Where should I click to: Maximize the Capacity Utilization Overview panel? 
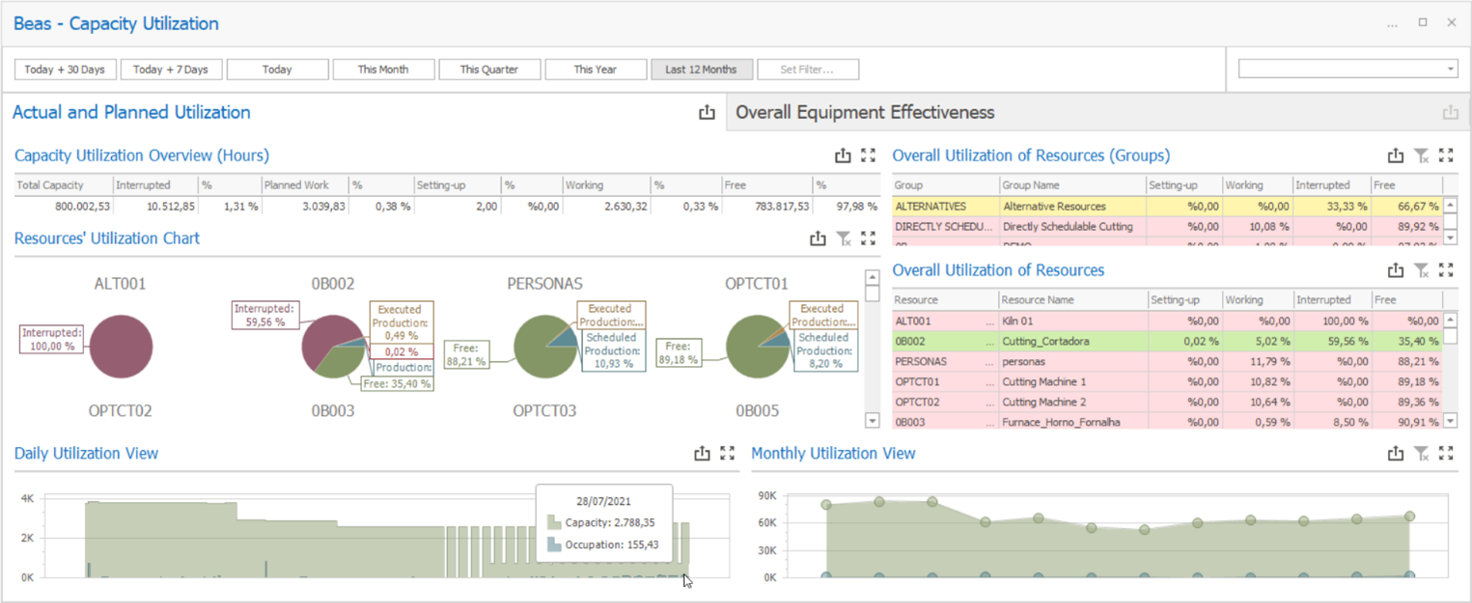868,156
